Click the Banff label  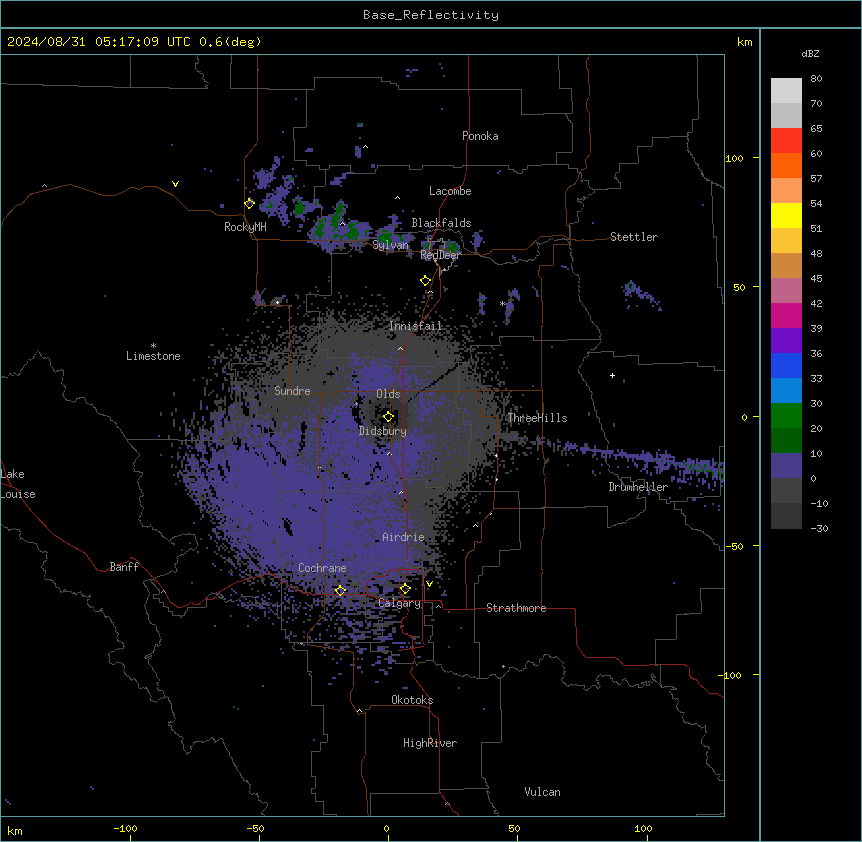124,567
